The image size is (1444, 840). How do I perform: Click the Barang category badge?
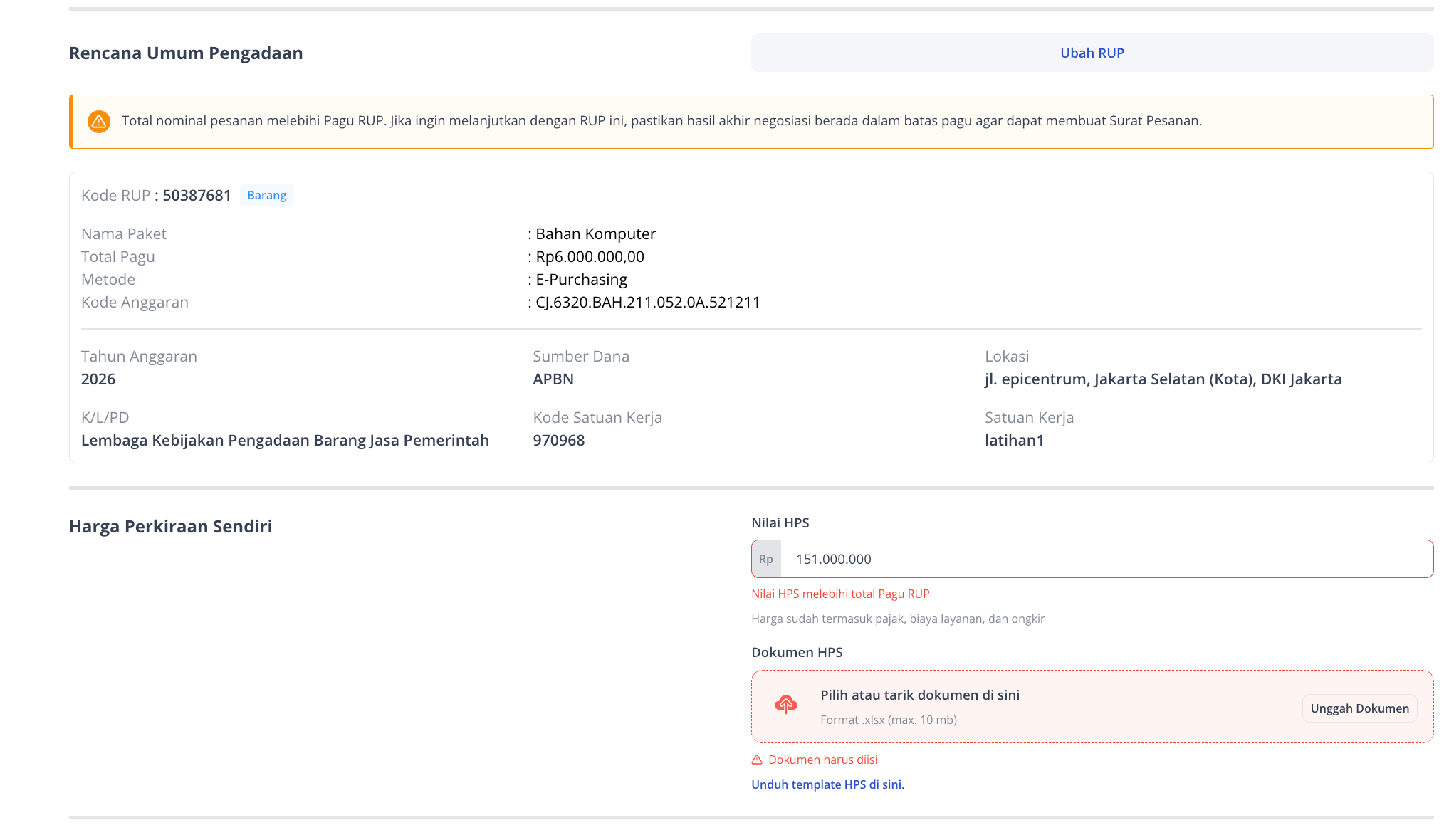pos(267,195)
